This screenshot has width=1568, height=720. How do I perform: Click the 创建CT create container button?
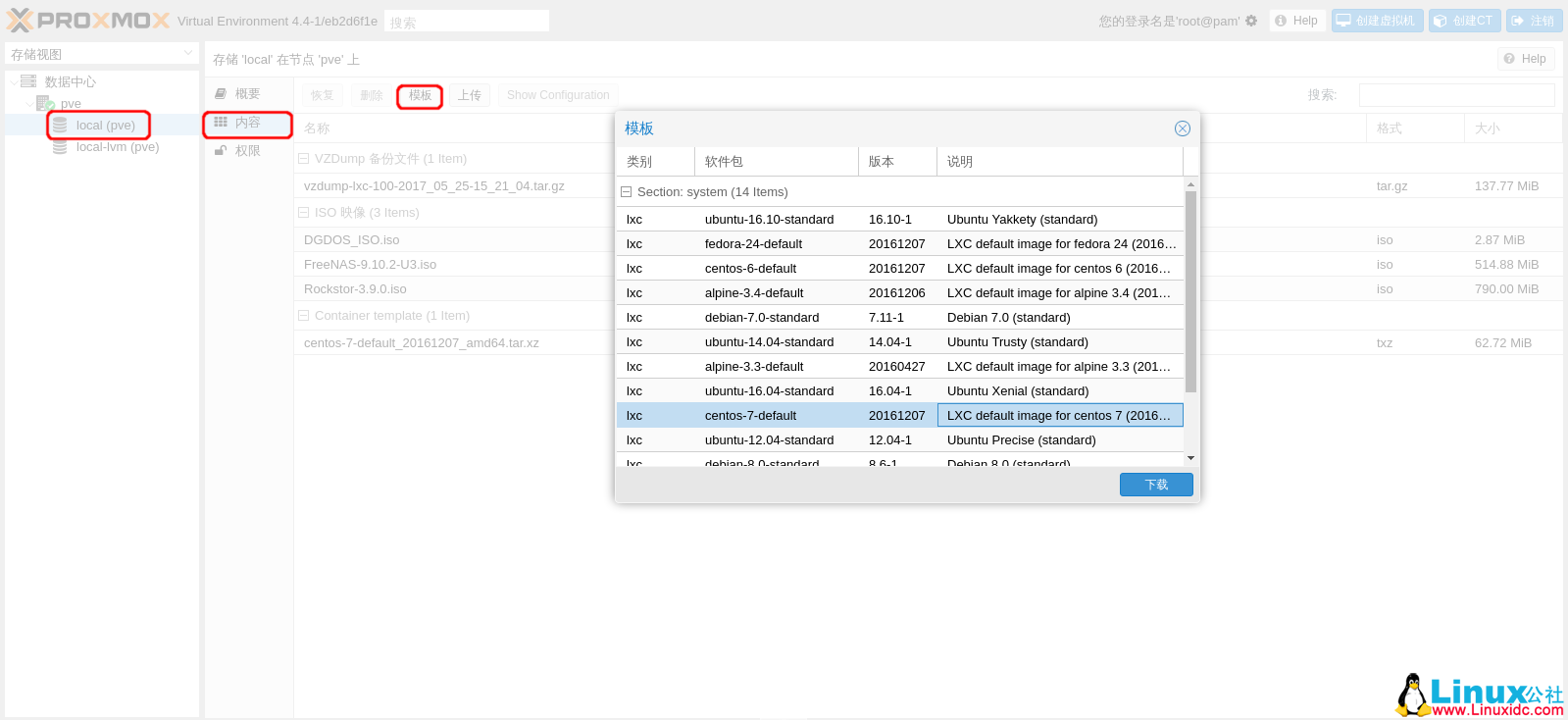pos(1465,21)
